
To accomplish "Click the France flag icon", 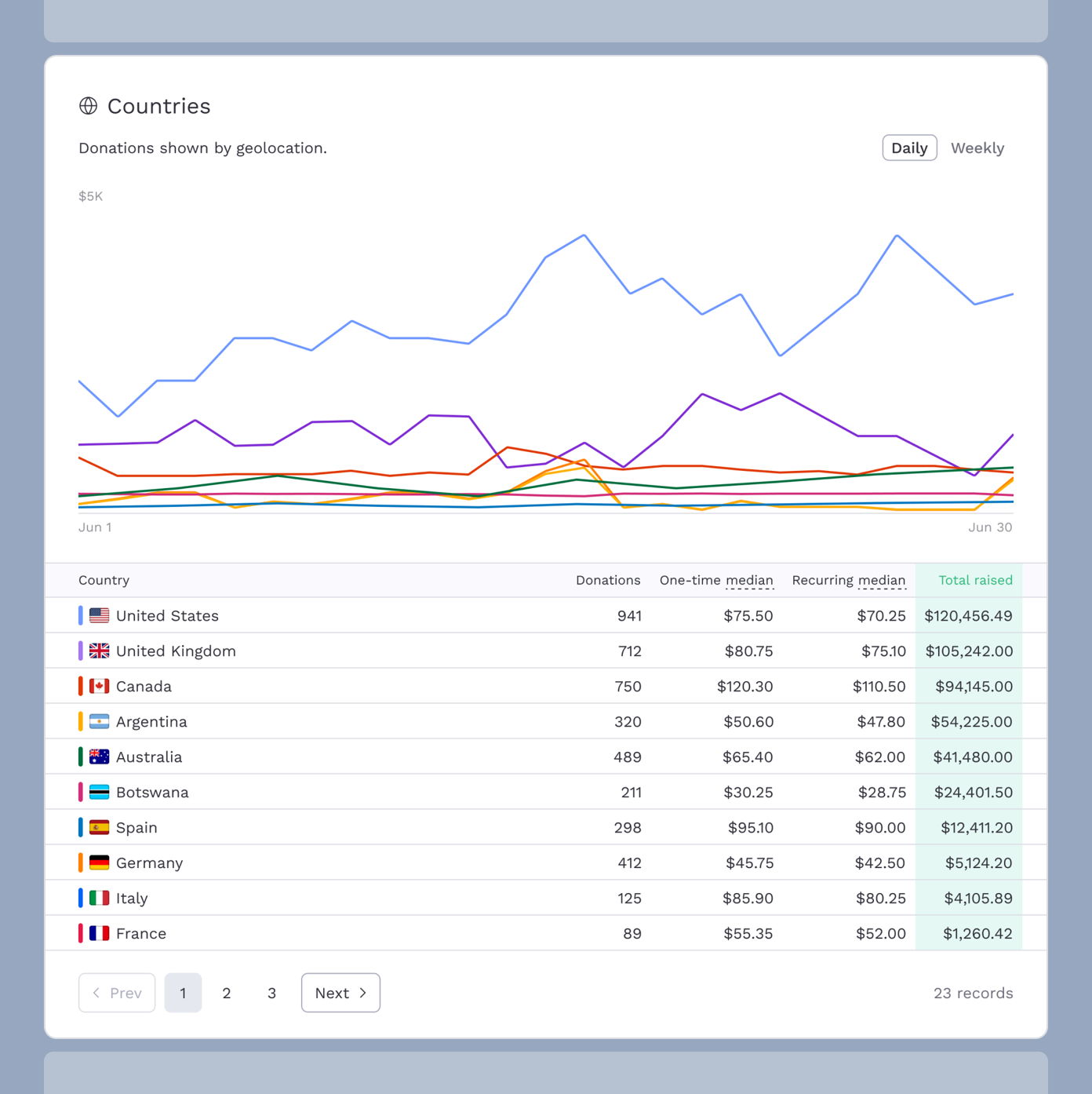I will (x=100, y=933).
